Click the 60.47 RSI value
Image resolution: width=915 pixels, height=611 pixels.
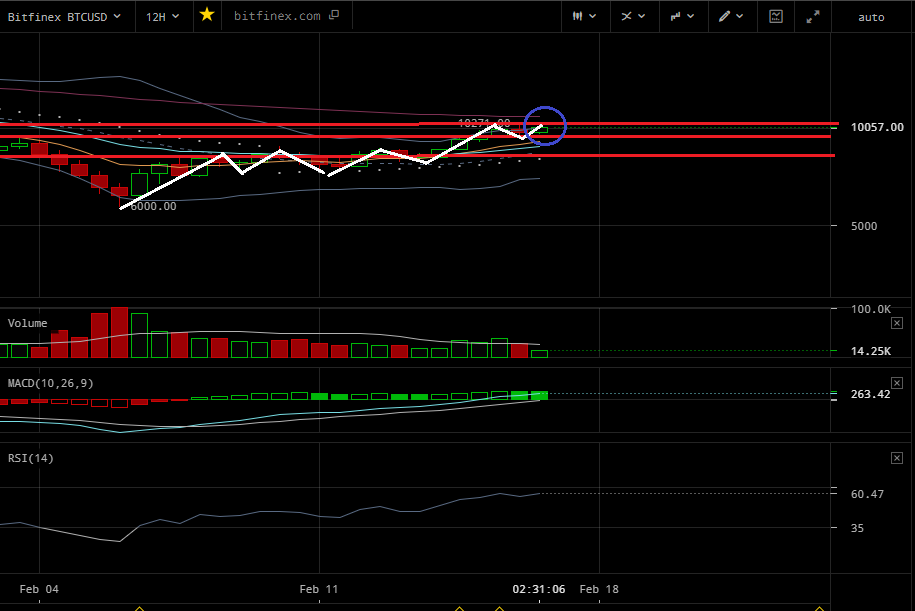(x=867, y=494)
